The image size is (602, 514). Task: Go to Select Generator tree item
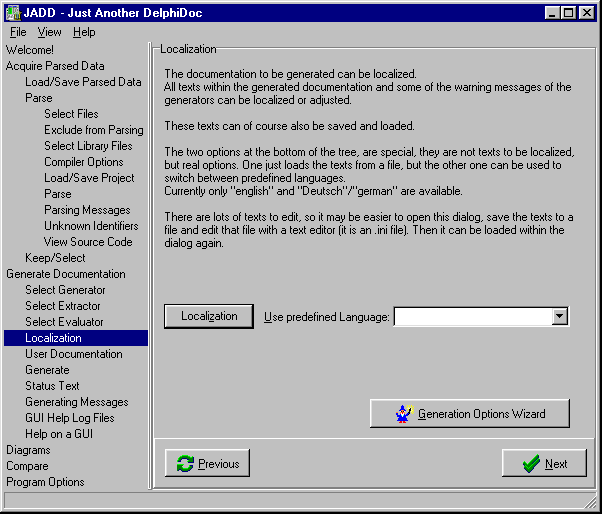pyautogui.click(x=65, y=290)
